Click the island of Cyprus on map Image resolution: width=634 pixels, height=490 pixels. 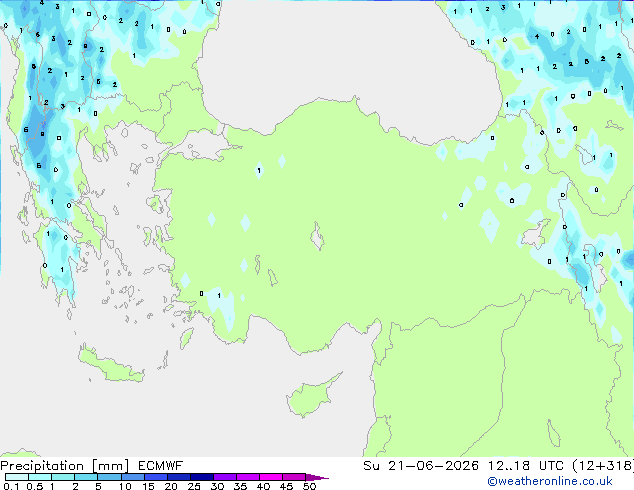pos(309,398)
